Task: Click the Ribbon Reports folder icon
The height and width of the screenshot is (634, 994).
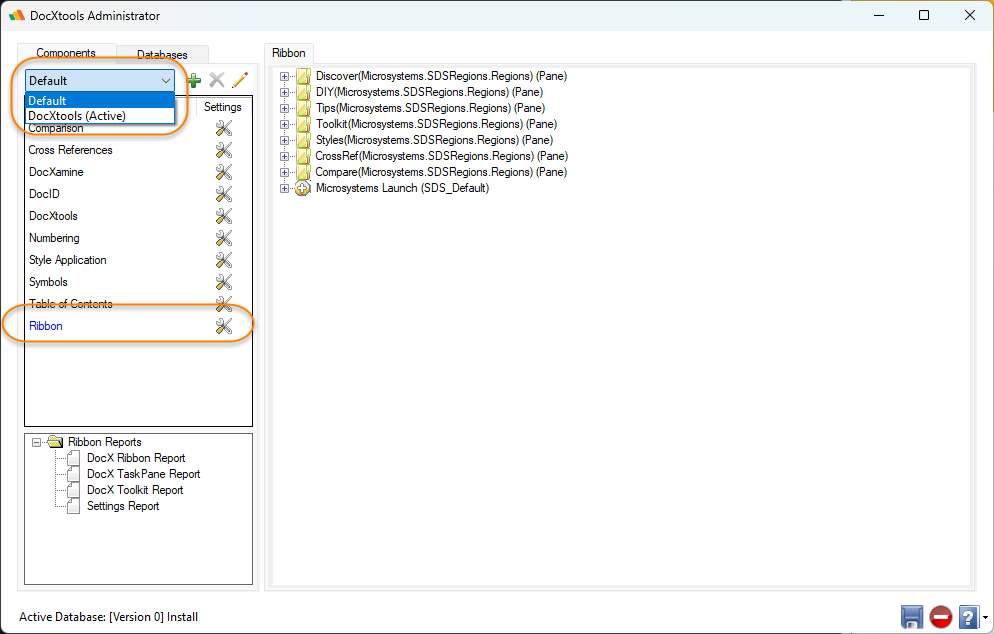Action: 55,442
